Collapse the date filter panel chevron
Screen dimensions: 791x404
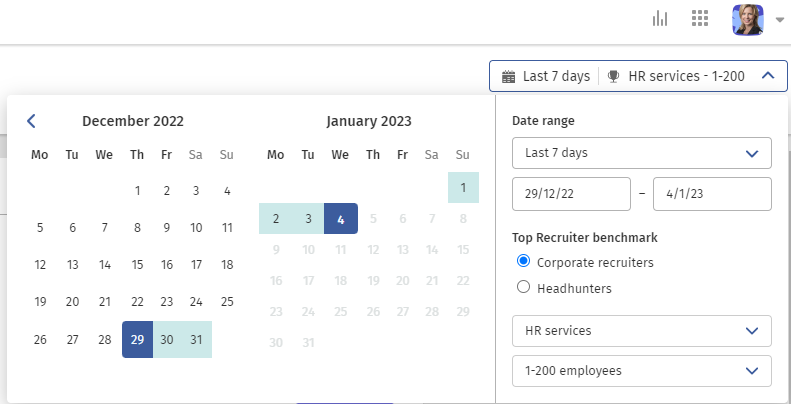coord(766,76)
